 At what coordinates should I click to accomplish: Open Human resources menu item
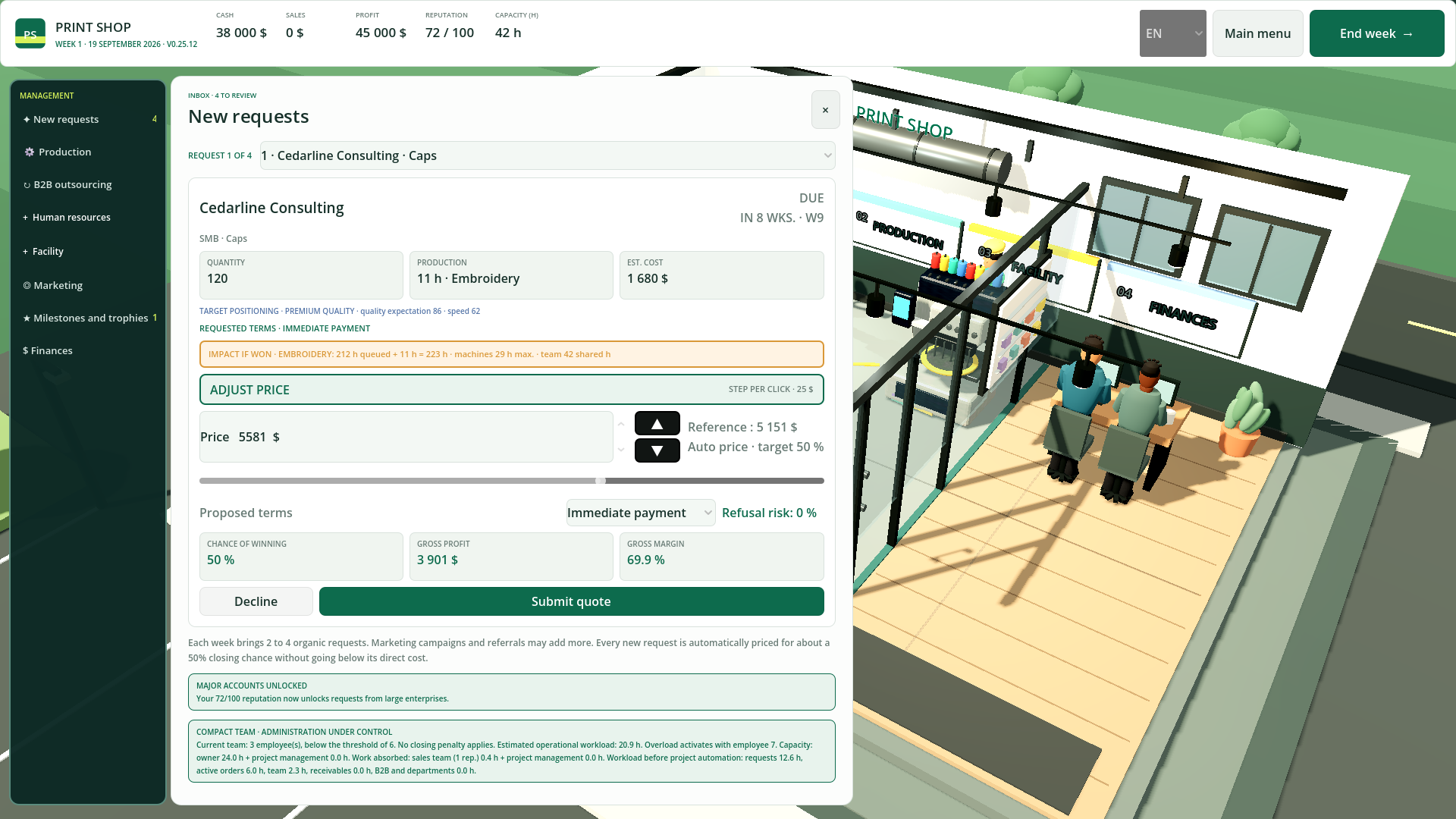click(88, 217)
